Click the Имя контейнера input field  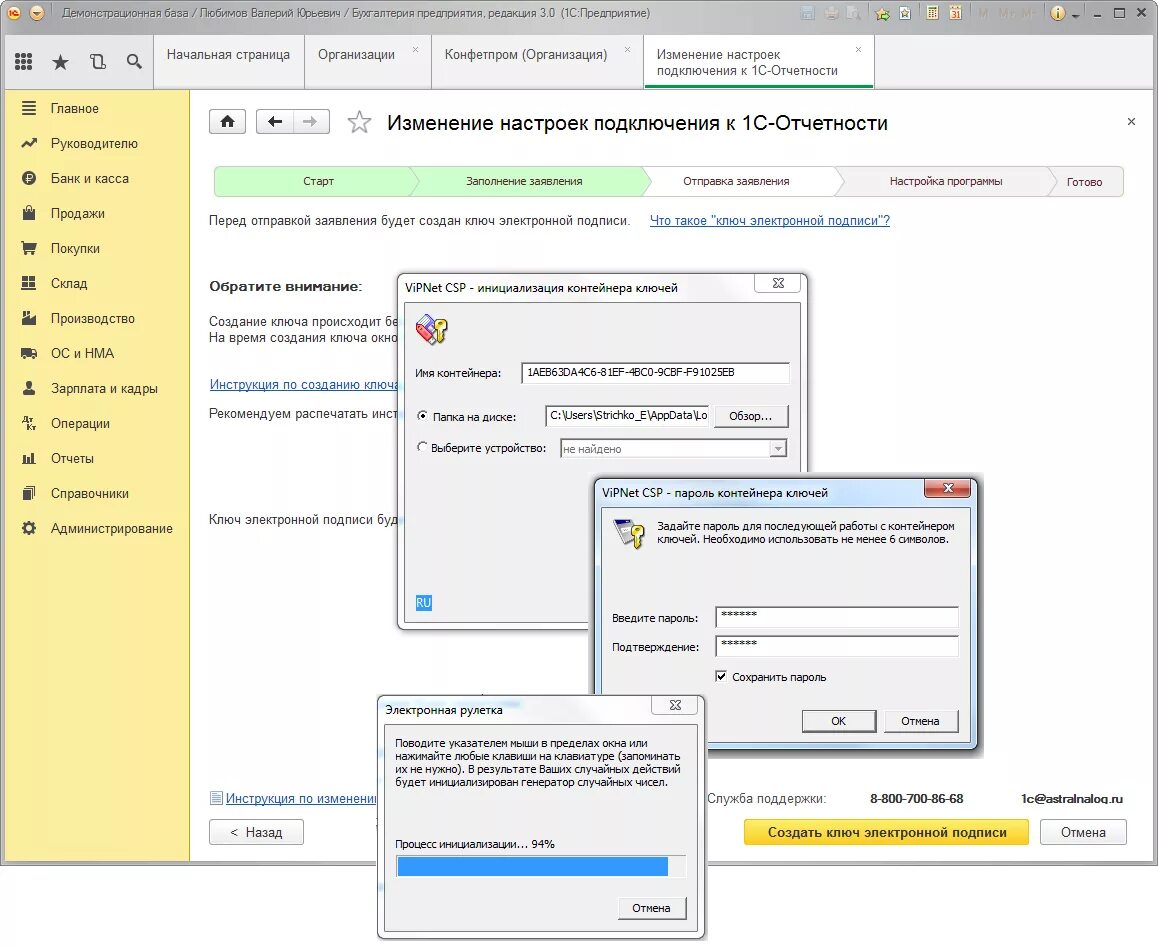(x=655, y=372)
